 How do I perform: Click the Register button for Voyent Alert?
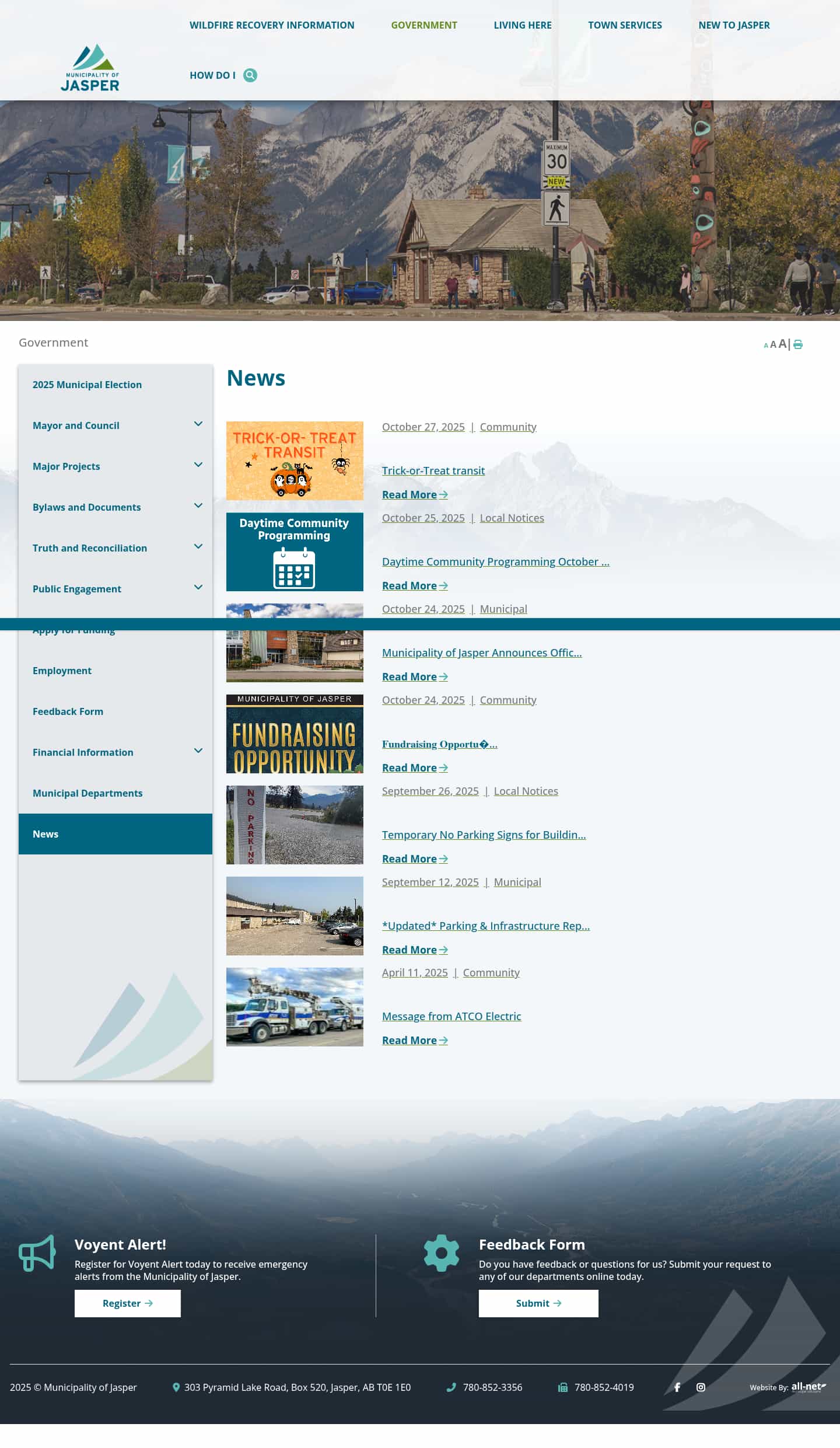click(128, 1303)
